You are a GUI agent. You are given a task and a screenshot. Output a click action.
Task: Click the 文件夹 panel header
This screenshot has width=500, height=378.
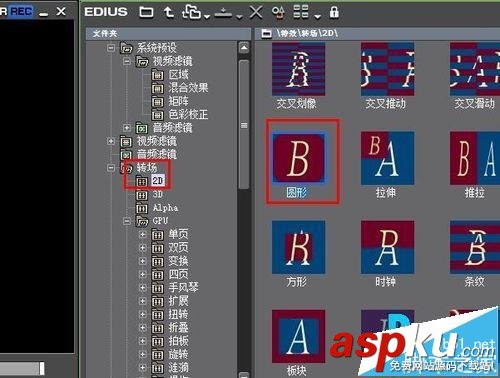168,34
